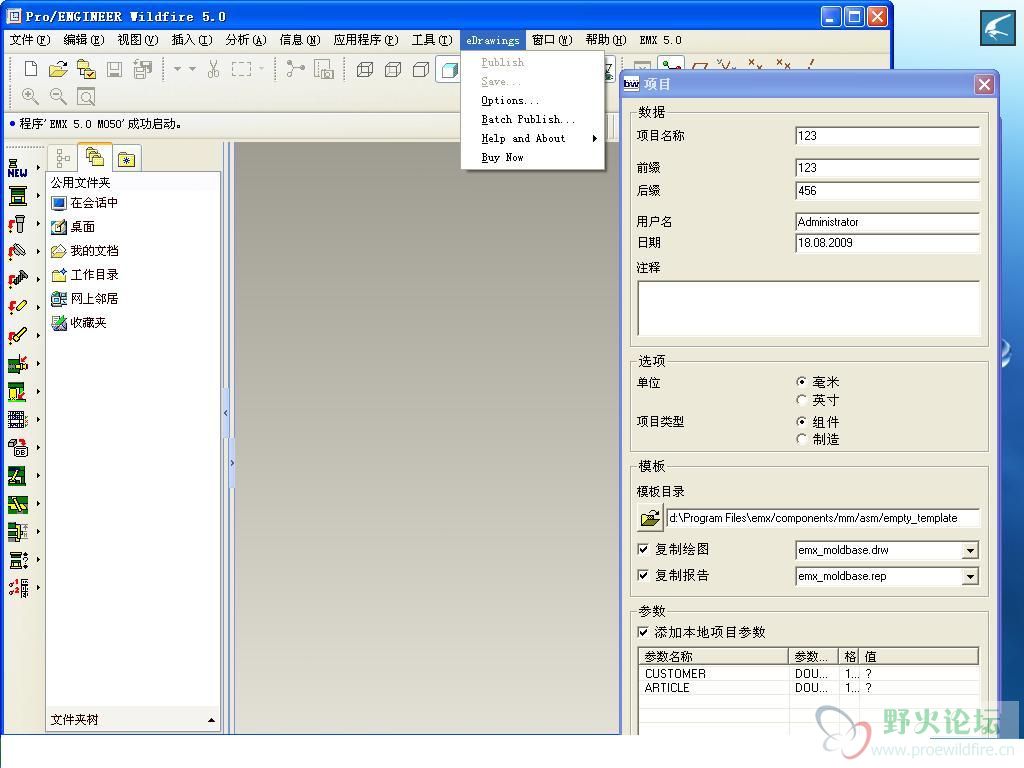Click the 项目名称 input field
The height and width of the screenshot is (768, 1024).
[888, 136]
